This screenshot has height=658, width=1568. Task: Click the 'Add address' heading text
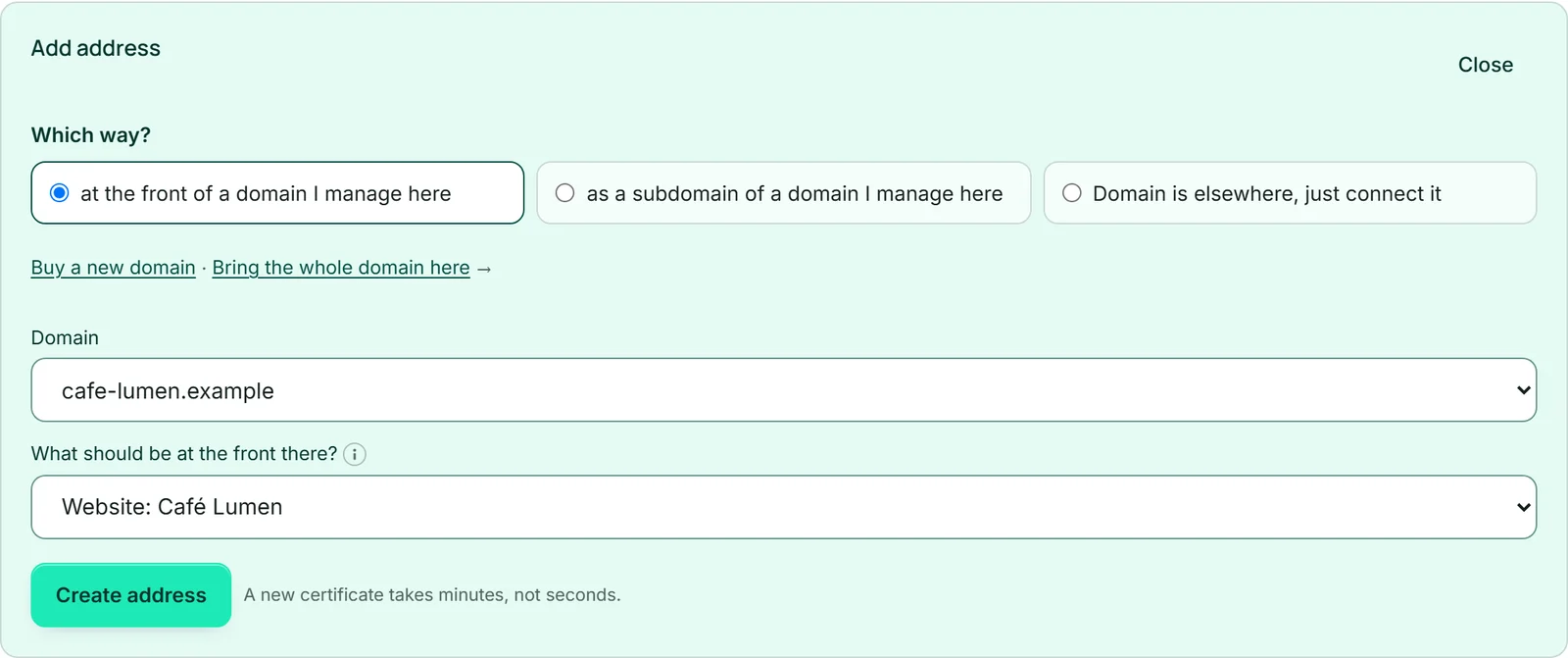96,48
